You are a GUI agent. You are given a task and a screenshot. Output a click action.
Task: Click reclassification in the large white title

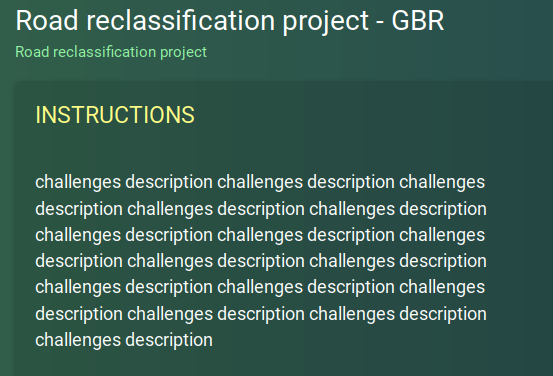pyautogui.click(x=181, y=20)
